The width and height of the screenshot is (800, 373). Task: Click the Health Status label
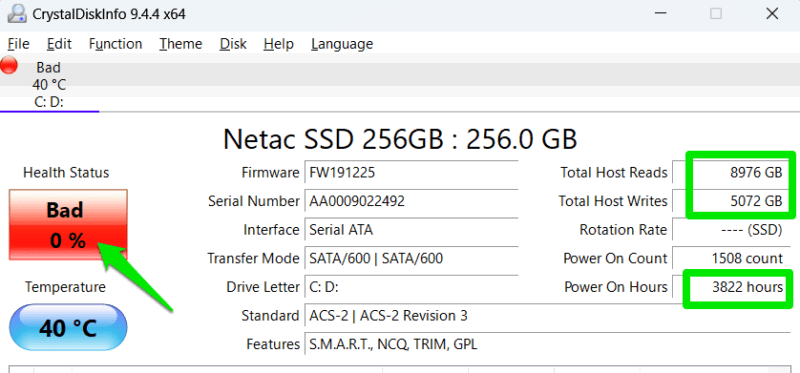tap(66, 173)
